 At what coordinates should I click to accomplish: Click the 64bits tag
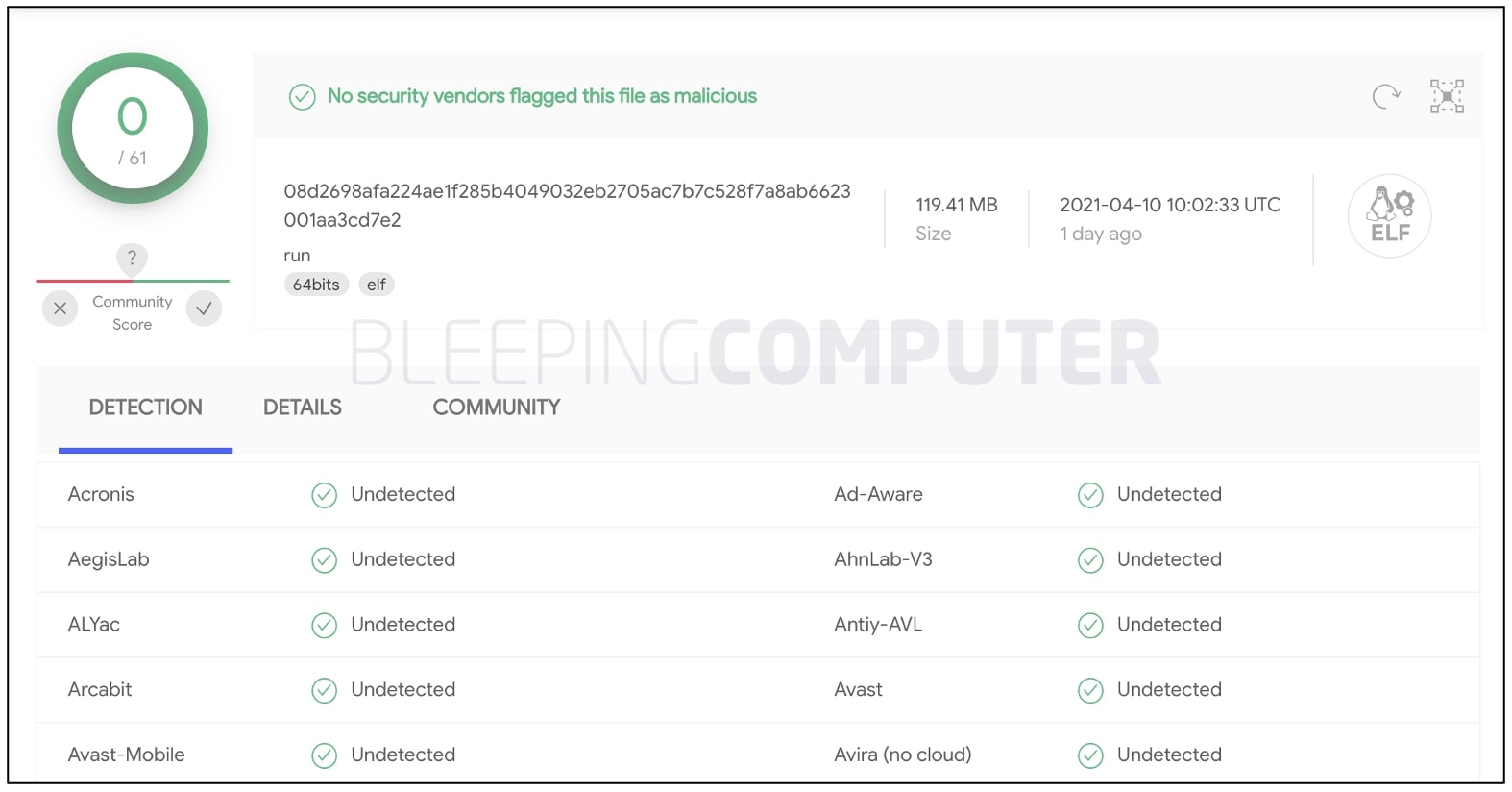click(316, 284)
